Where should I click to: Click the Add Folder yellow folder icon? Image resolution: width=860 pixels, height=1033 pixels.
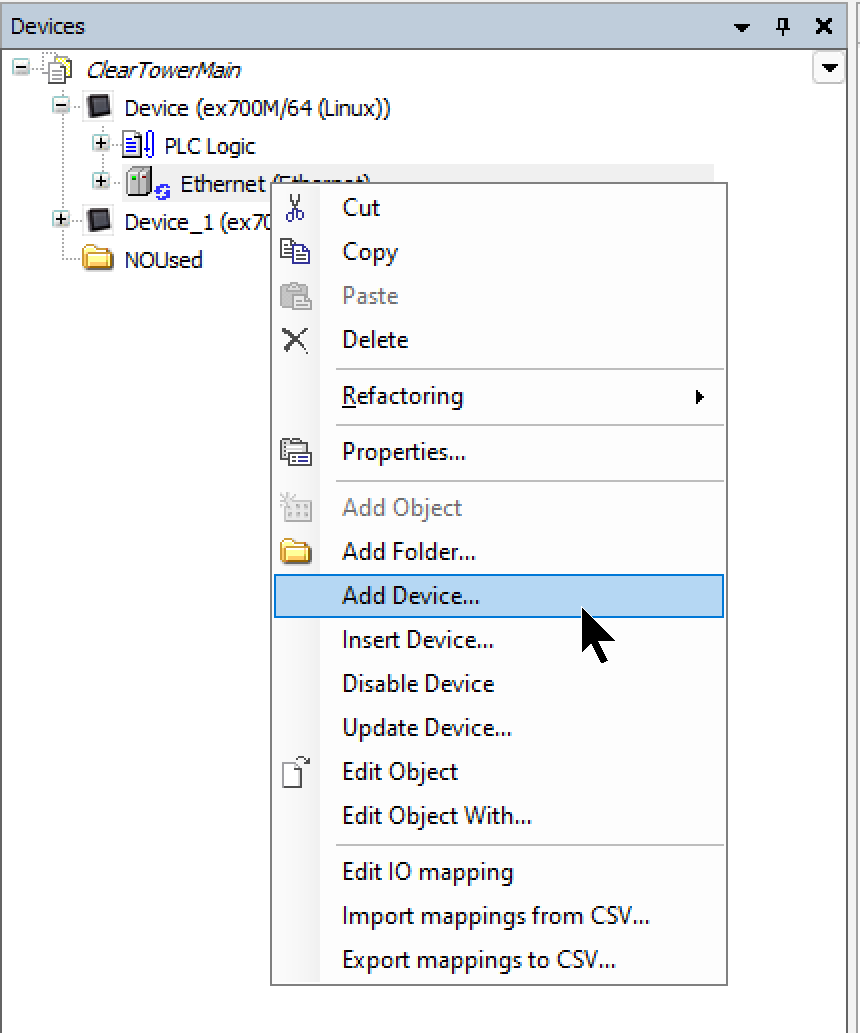295,552
